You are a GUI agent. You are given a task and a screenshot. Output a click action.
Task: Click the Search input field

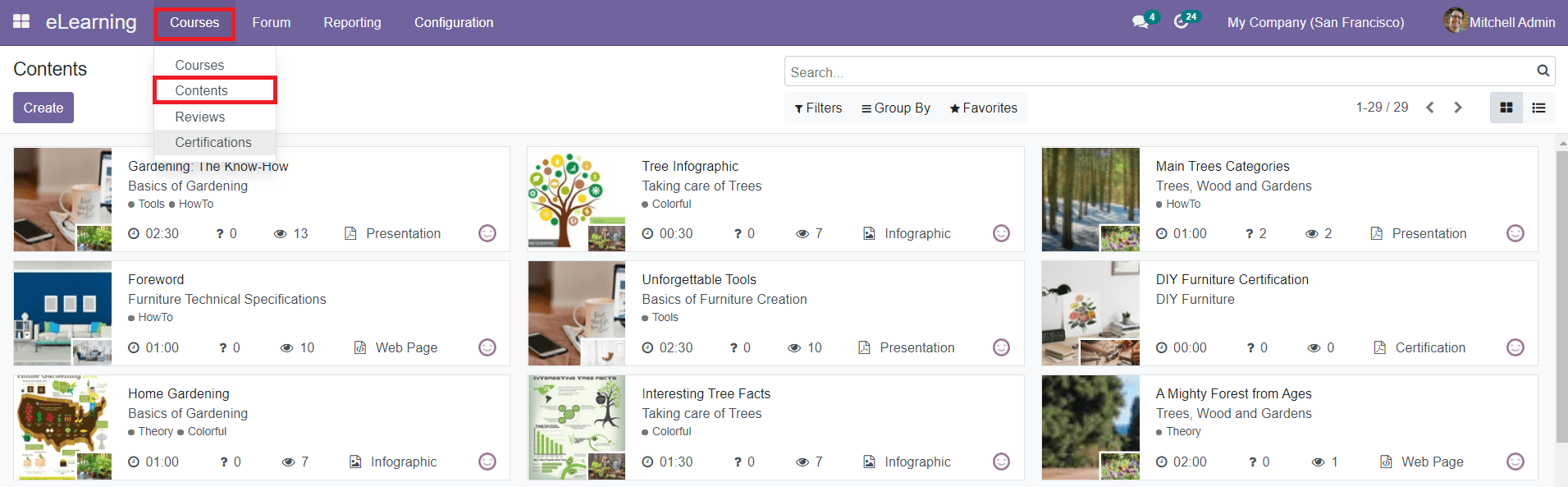[1157, 72]
